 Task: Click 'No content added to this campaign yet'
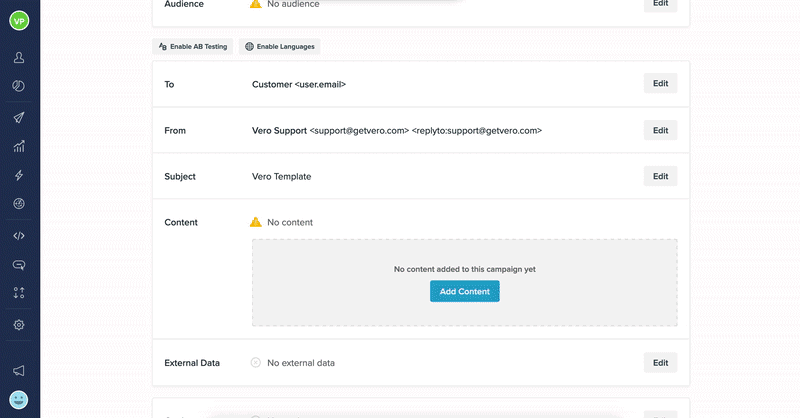point(465,269)
